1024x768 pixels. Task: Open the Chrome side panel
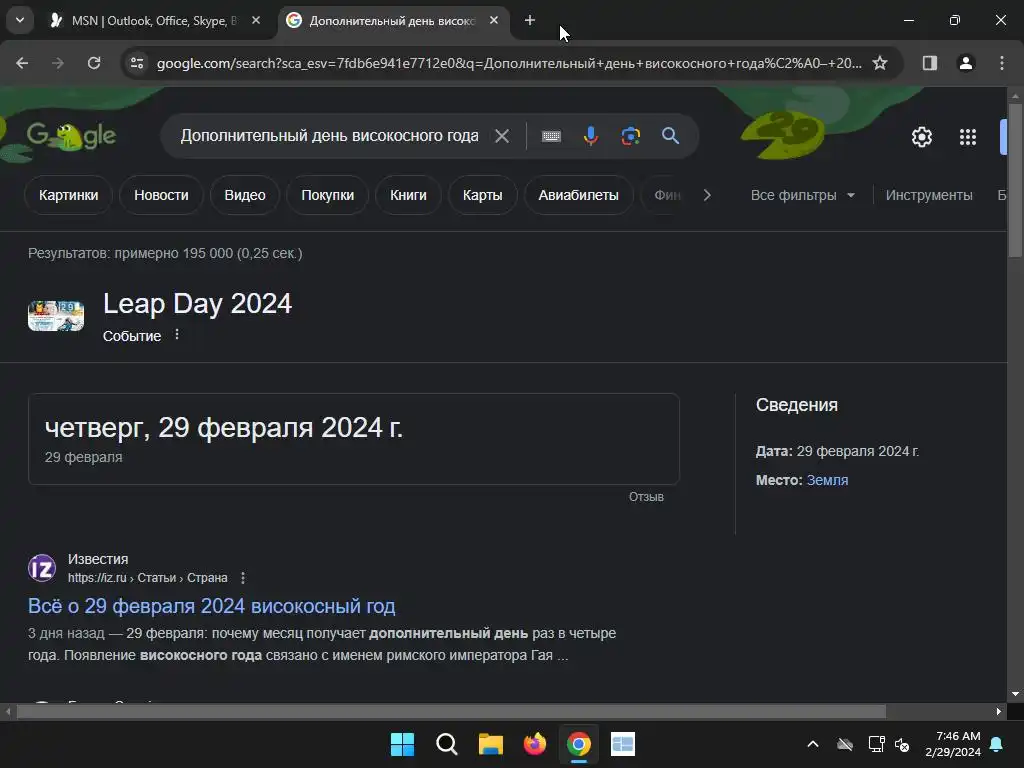click(x=929, y=63)
